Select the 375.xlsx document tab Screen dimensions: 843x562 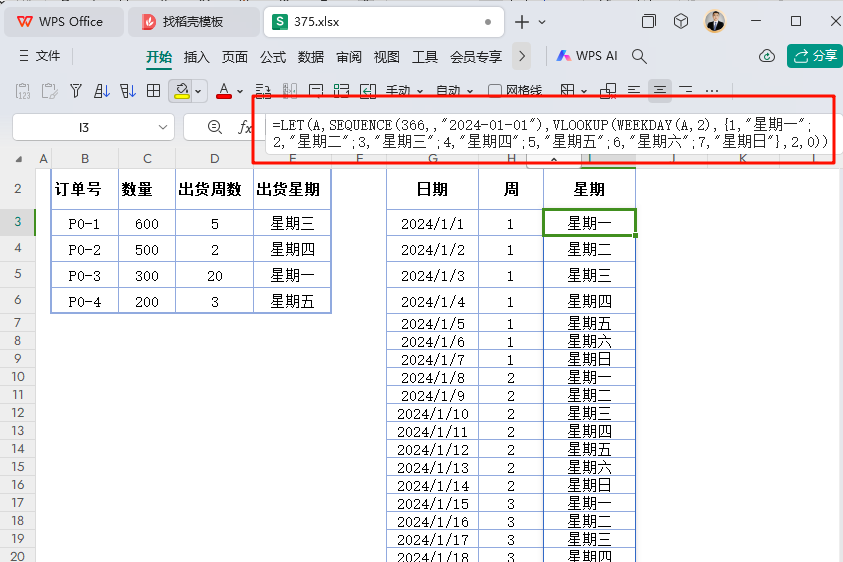tap(383, 22)
